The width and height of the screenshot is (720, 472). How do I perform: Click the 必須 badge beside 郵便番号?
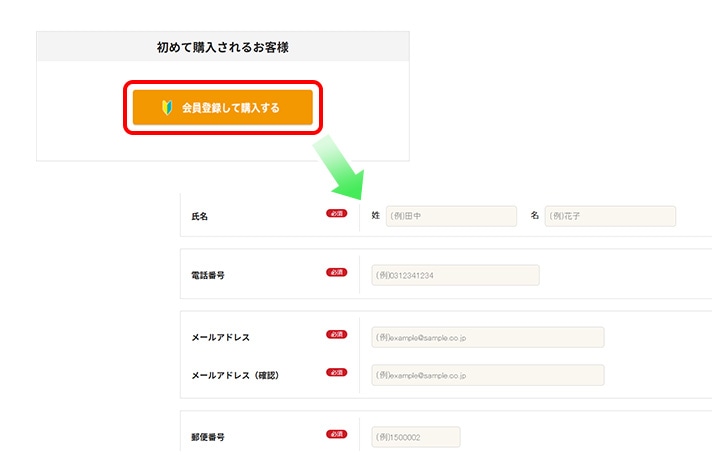tap(337, 435)
